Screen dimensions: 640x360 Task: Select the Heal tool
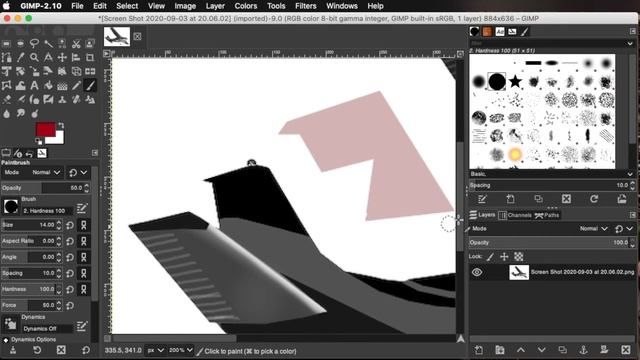click(76, 99)
